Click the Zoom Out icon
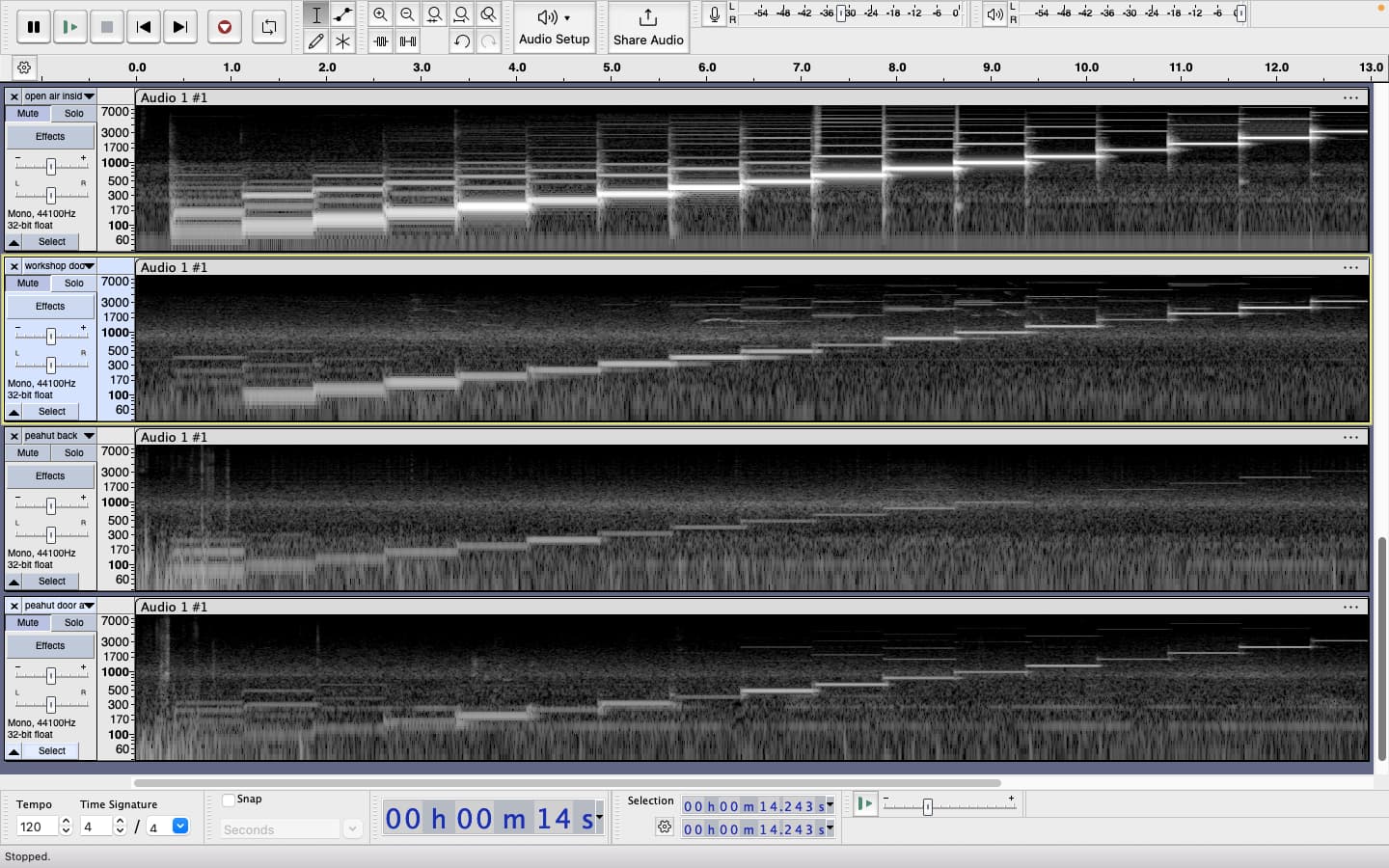The width and height of the screenshot is (1389, 868). click(x=408, y=14)
